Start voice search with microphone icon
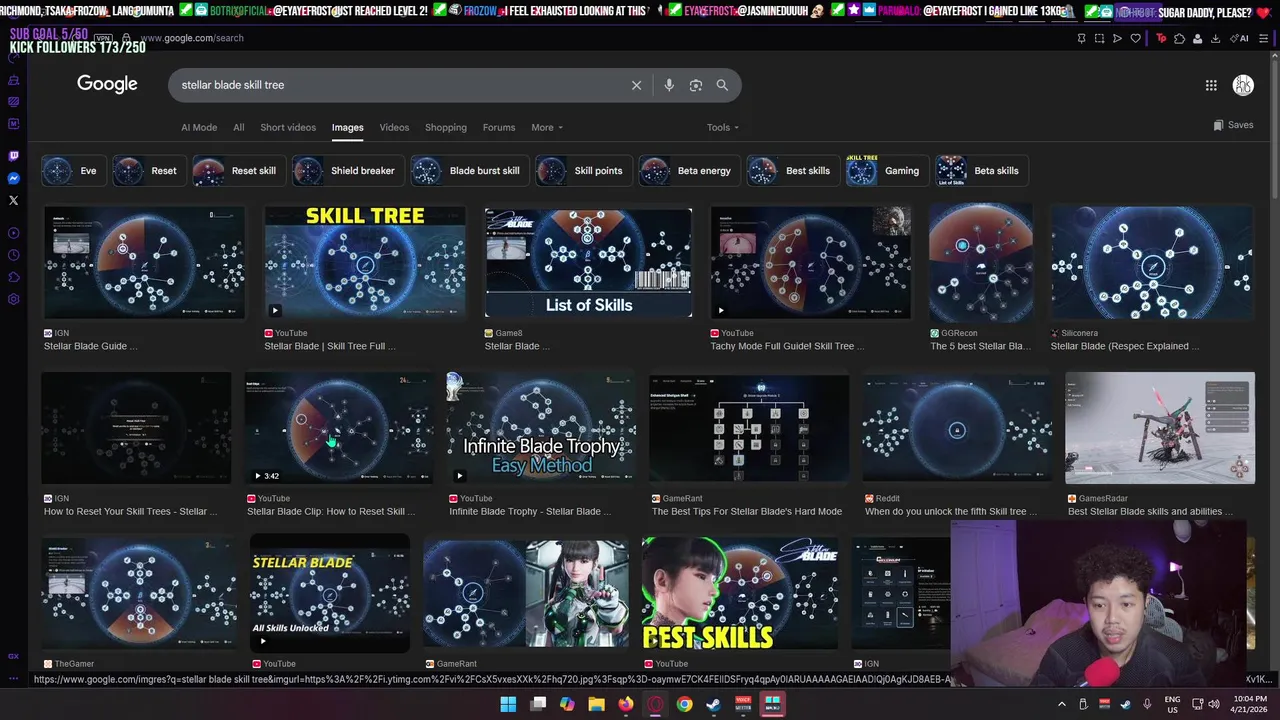Screen dimensions: 1280x720 (669, 85)
